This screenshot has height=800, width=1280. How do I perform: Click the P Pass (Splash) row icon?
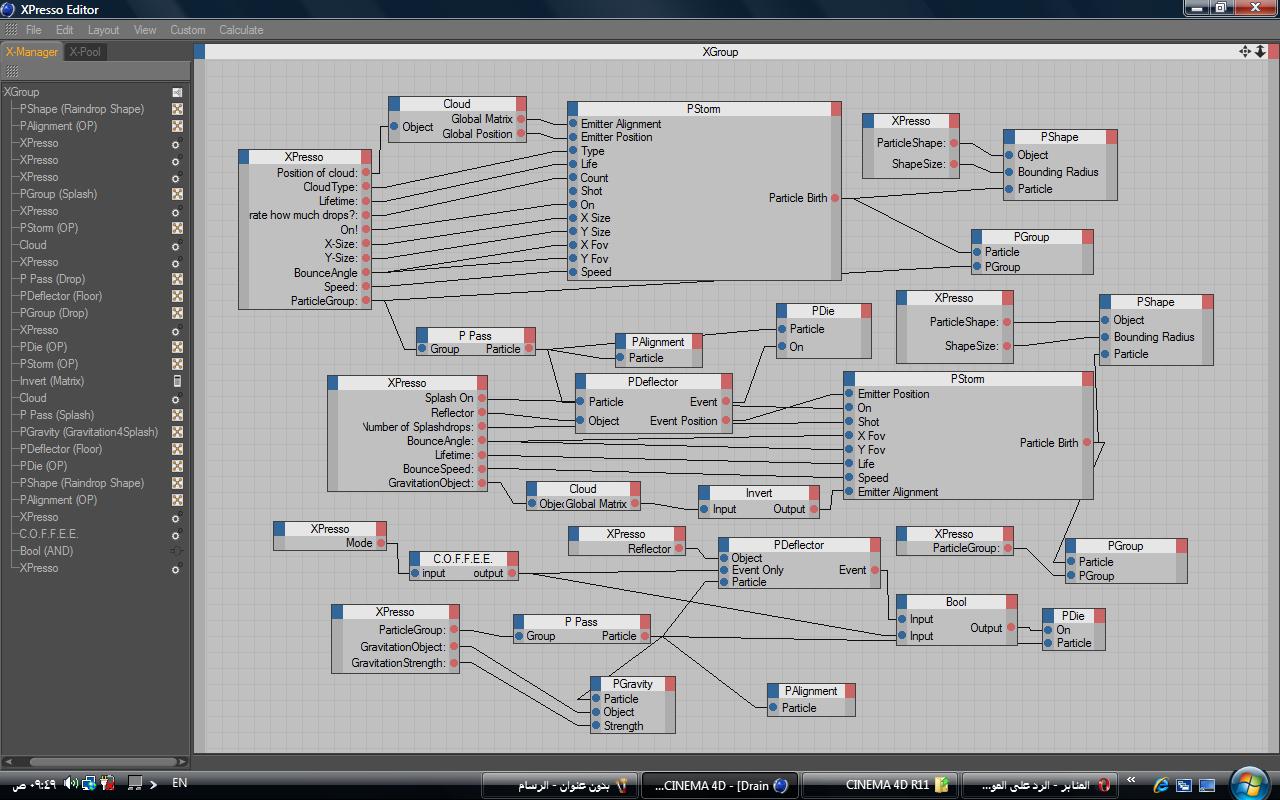(177, 415)
